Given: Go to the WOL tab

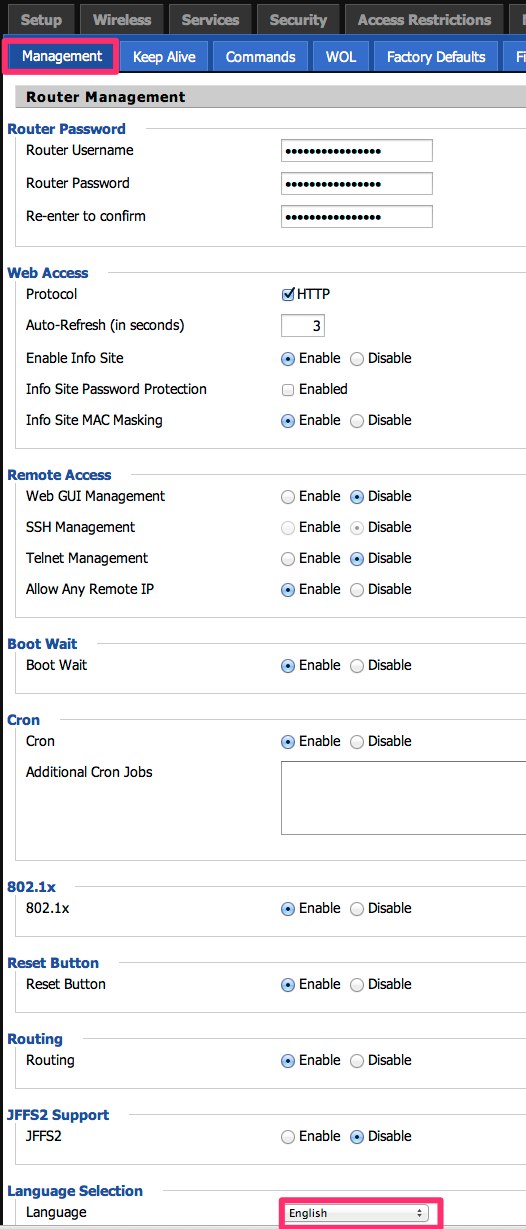Looking at the screenshot, I should pos(340,57).
